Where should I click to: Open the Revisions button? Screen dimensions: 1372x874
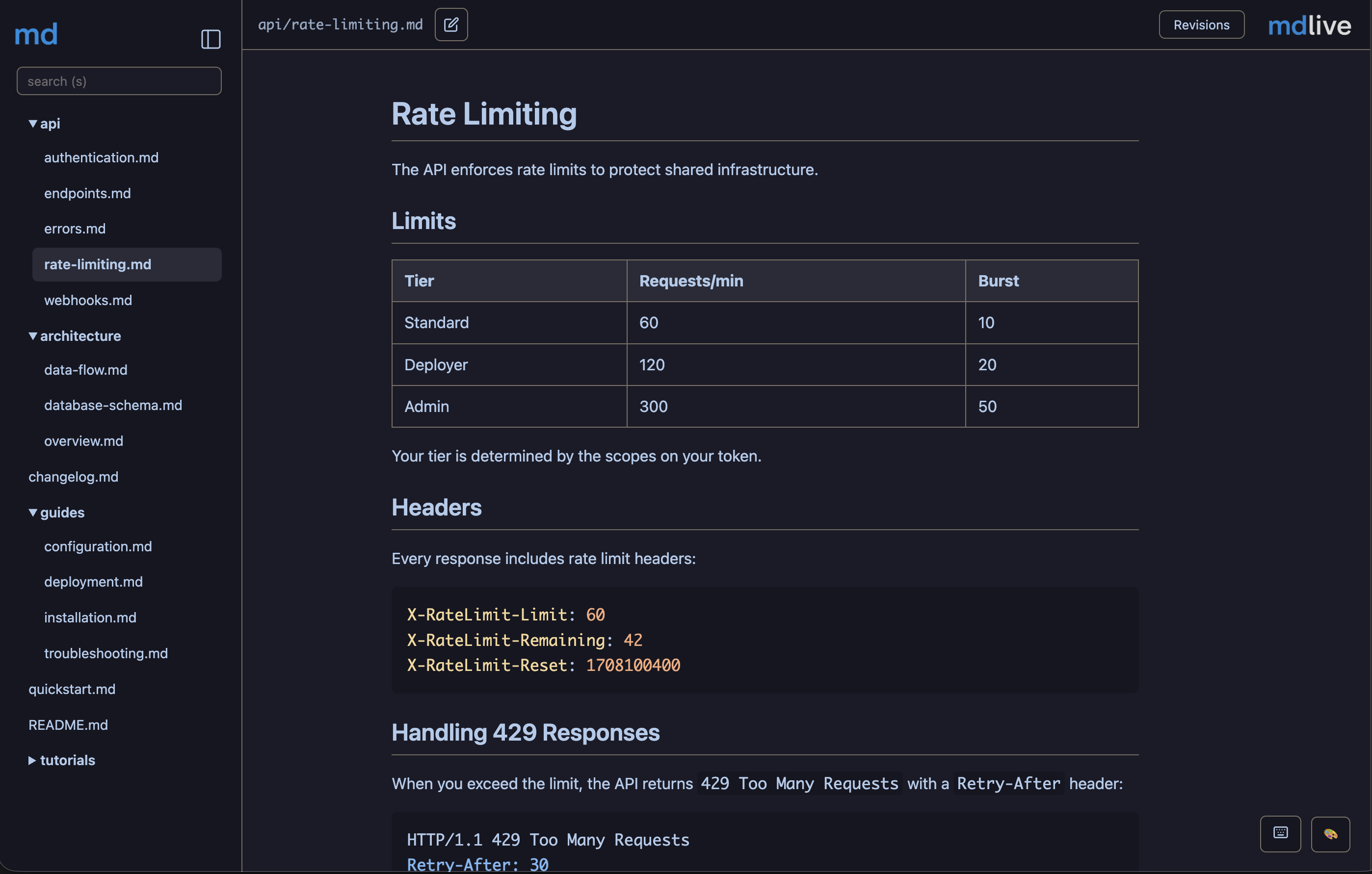[x=1201, y=25]
